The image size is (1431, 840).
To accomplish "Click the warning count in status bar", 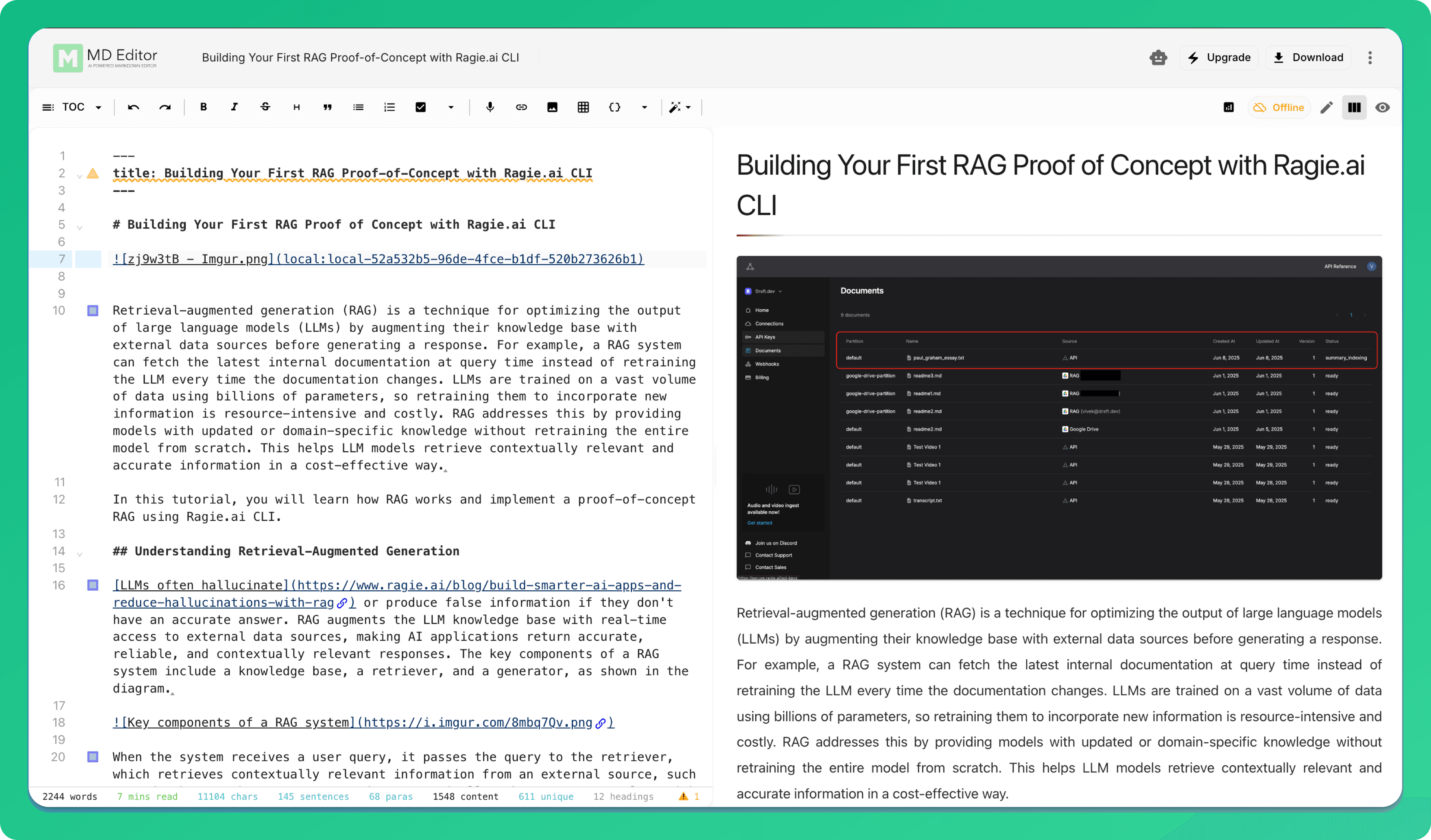I will (x=689, y=796).
